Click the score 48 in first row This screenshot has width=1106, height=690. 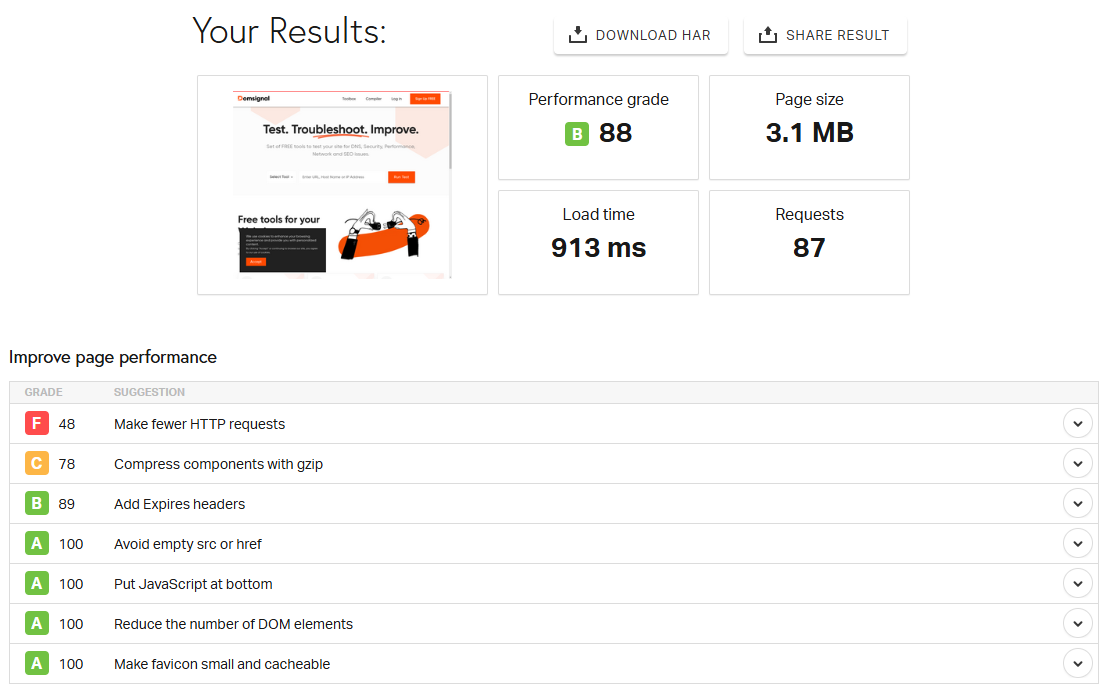pyautogui.click(x=67, y=424)
